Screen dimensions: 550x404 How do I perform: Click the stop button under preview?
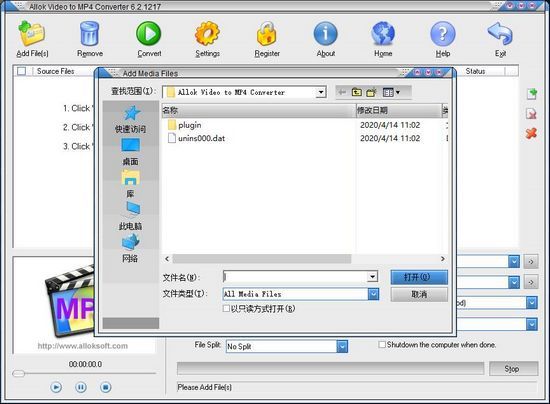(106, 387)
